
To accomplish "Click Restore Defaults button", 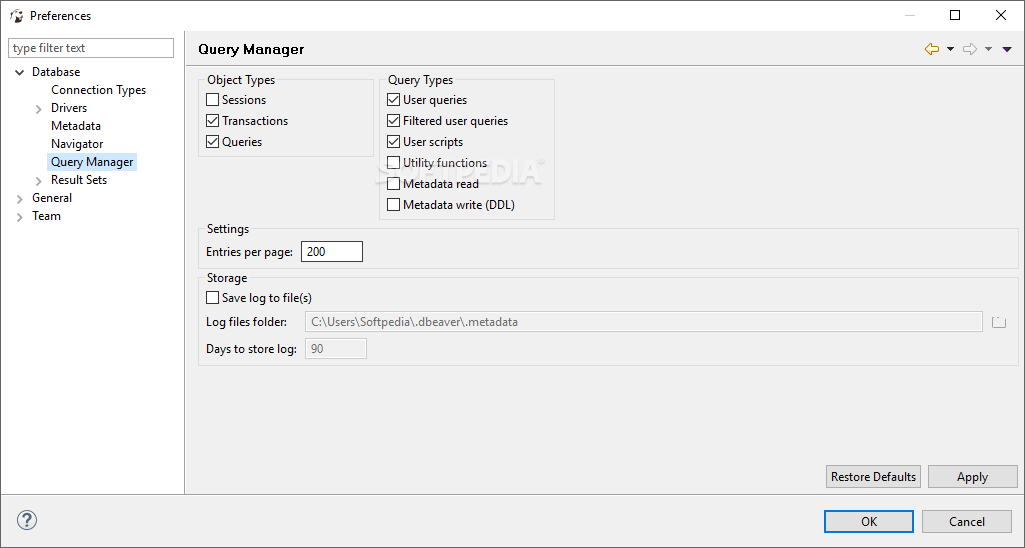I will [x=873, y=477].
